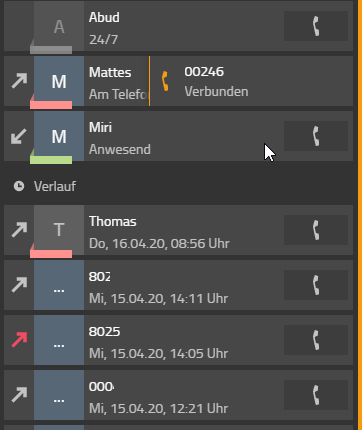Redial number 8025 with the phone button

click(316, 340)
